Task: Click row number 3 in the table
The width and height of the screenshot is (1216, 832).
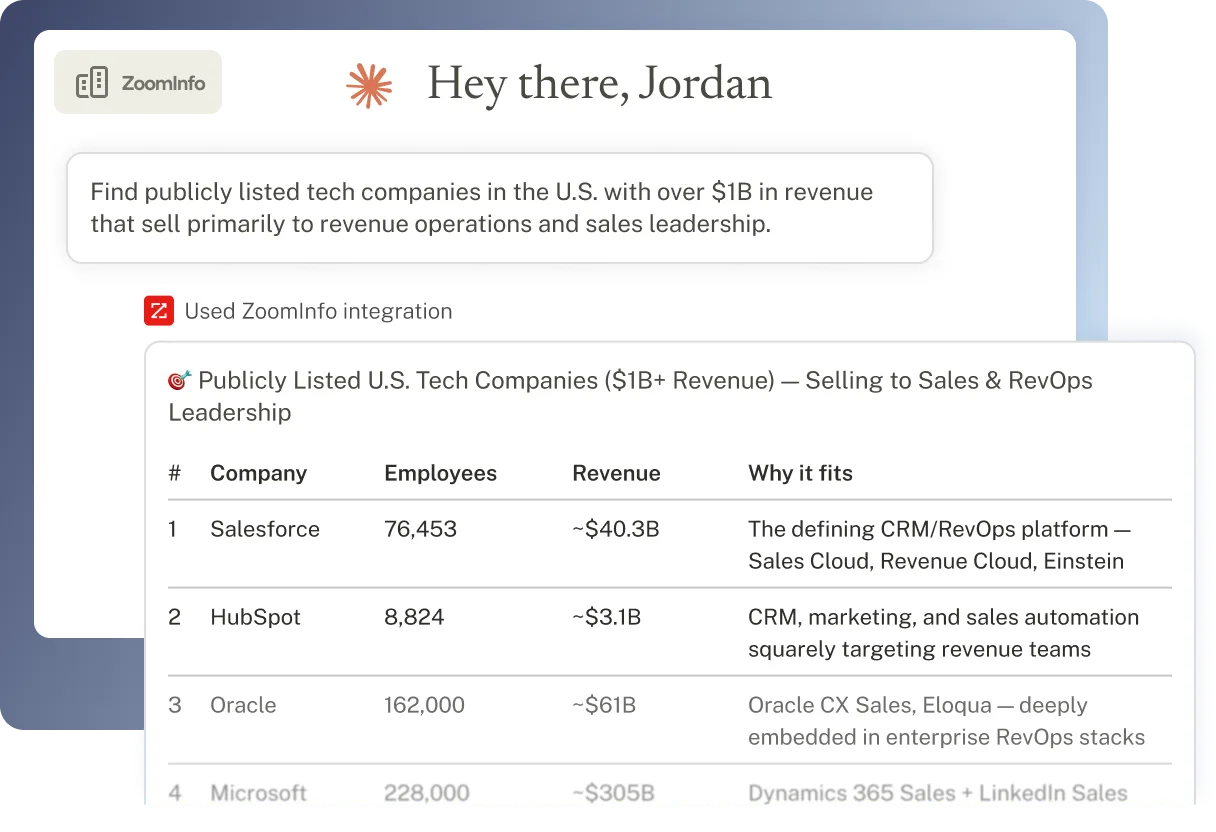Action: point(174,705)
